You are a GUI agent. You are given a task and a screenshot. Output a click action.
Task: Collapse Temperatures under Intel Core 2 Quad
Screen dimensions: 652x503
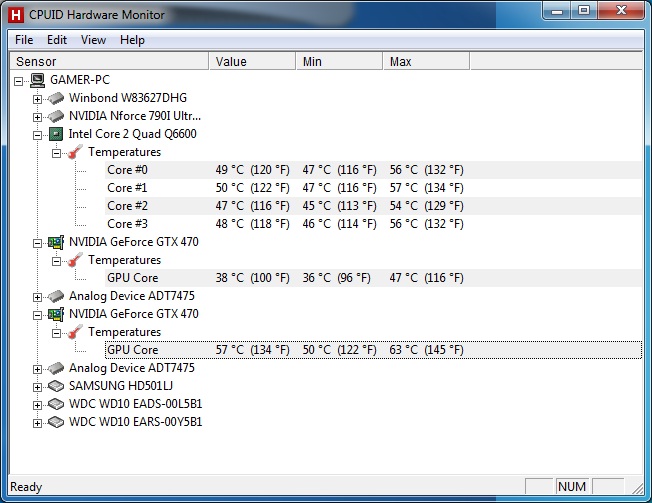click(x=57, y=153)
